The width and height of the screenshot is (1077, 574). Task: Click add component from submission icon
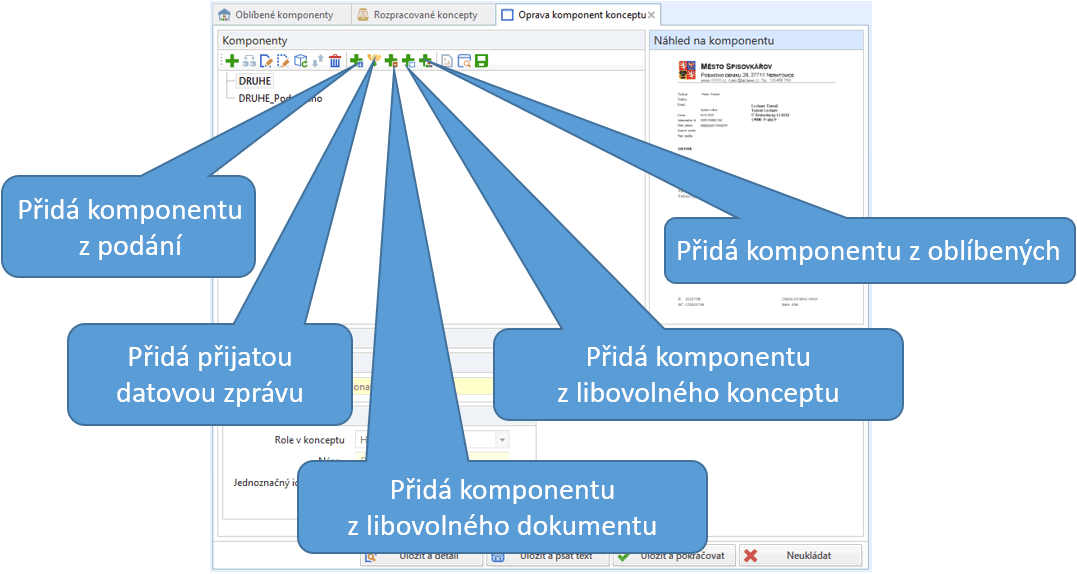tap(356, 61)
